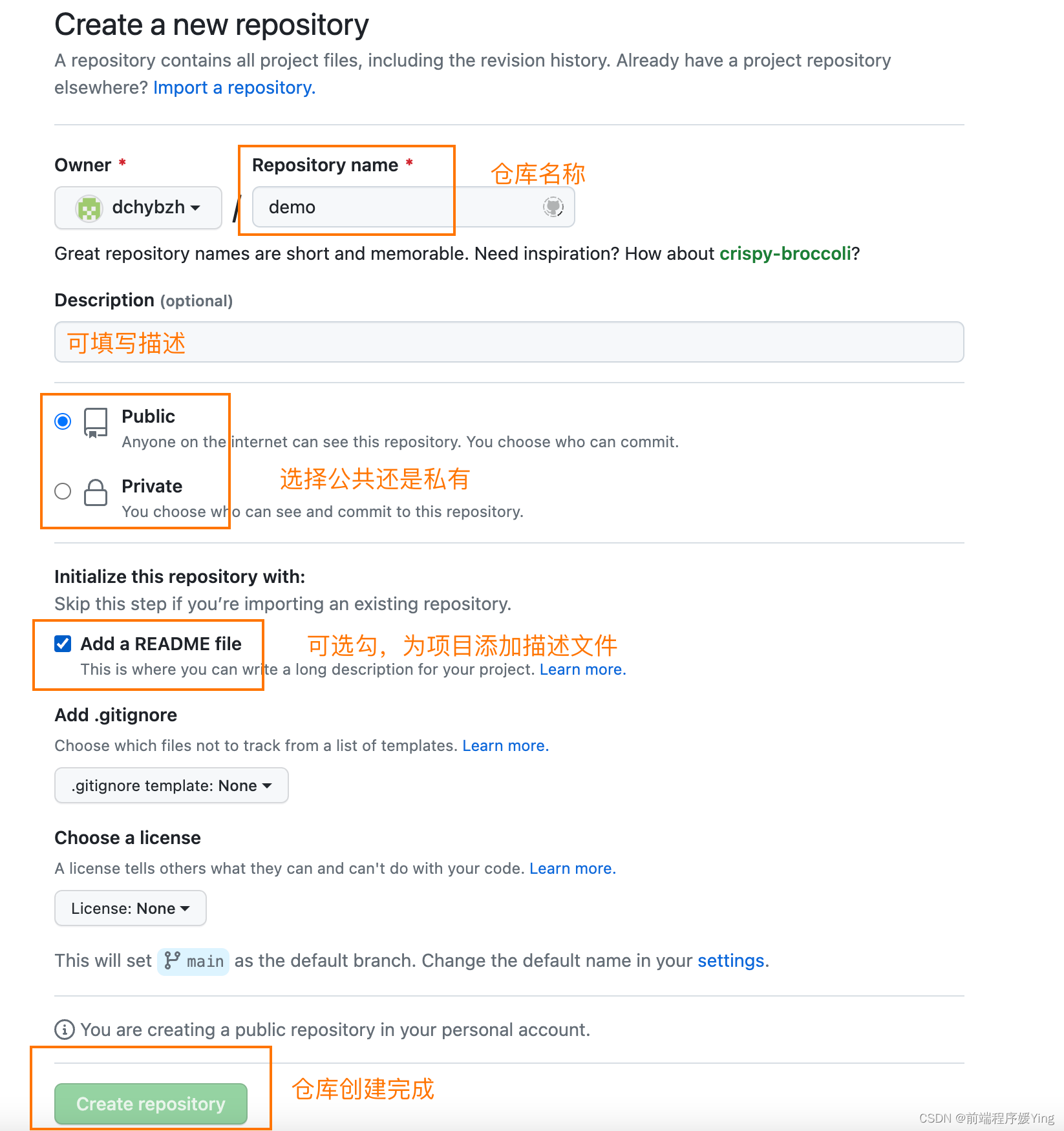This screenshot has width=1064, height=1131.
Task: Open the Import a repository link
Action: (x=234, y=87)
